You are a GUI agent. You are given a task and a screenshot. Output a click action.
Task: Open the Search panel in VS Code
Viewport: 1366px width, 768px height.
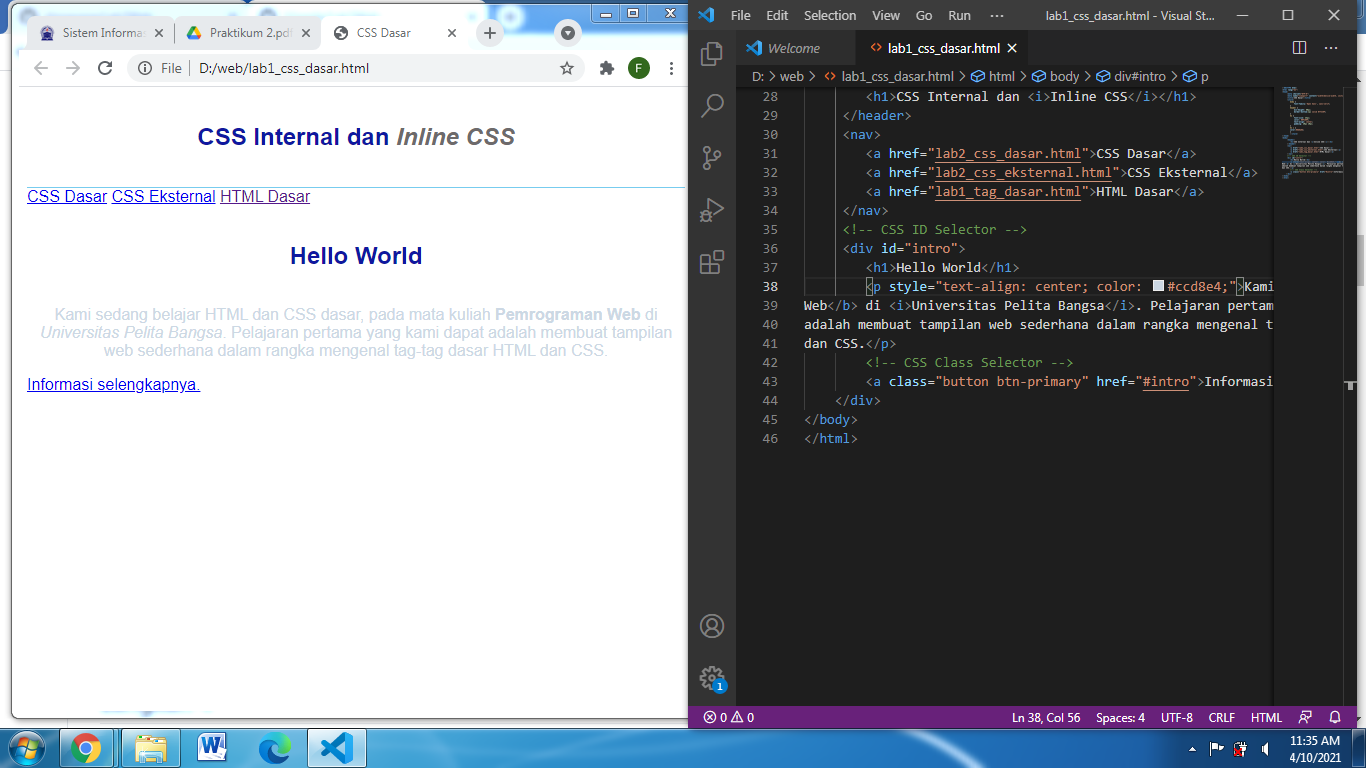711,105
